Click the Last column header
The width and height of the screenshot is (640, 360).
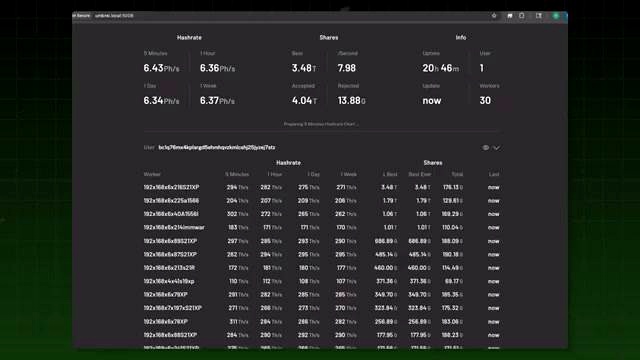coord(494,174)
